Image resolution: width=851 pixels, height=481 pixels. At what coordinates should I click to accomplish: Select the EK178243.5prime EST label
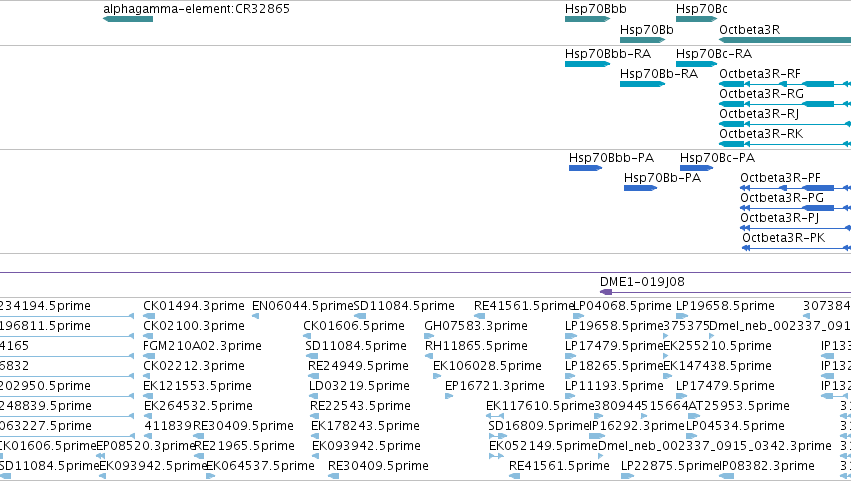point(365,426)
